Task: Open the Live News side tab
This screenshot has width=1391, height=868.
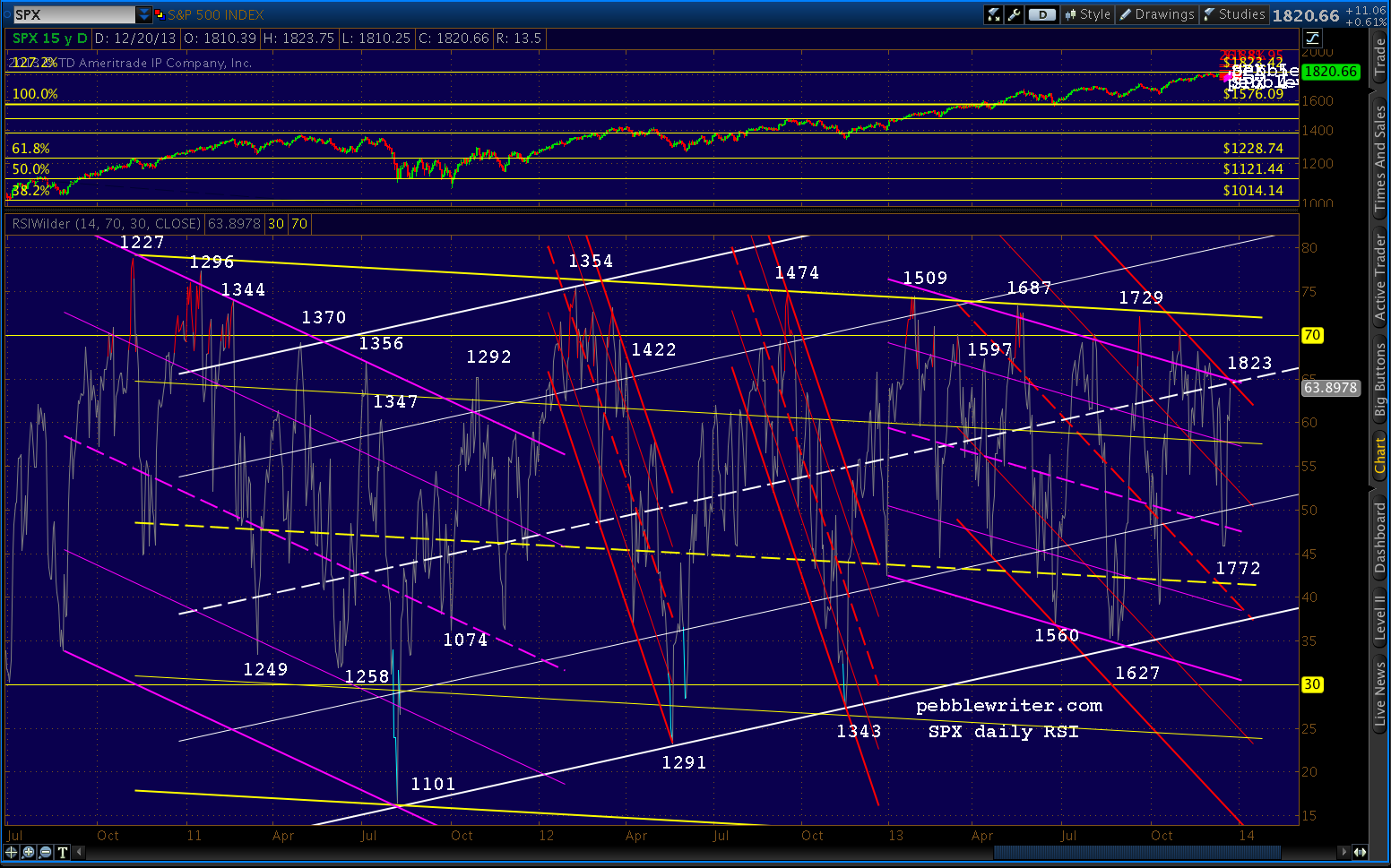Action: 1380,693
